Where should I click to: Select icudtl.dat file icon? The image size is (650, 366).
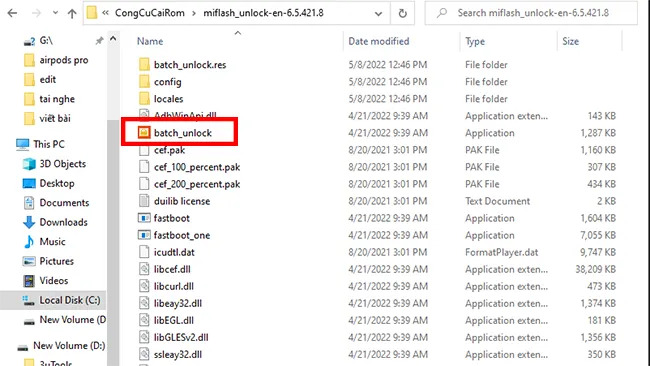pos(144,252)
